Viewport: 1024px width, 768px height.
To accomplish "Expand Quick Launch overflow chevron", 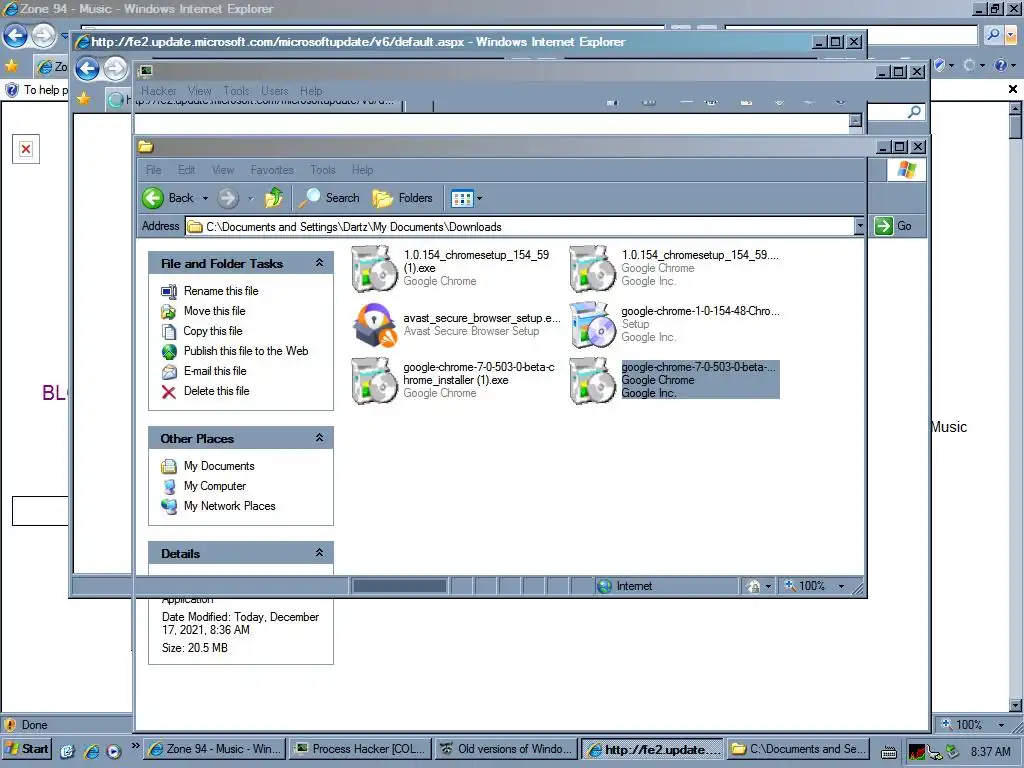I will pyautogui.click(x=135, y=746).
